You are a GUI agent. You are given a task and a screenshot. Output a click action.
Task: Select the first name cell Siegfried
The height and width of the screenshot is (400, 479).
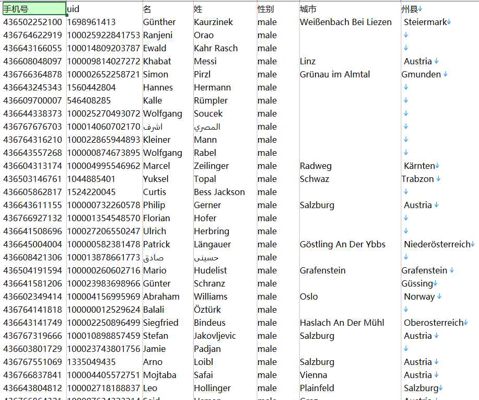161,323
